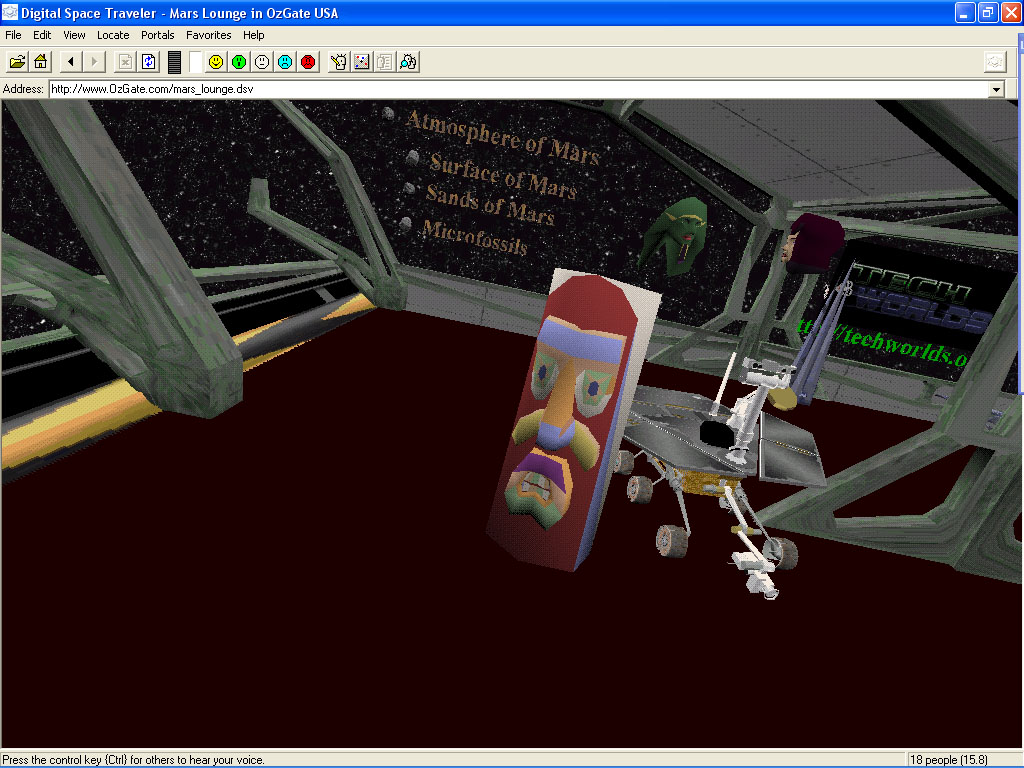Select the white neutral face emotion
The height and width of the screenshot is (768, 1024).
coord(262,62)
